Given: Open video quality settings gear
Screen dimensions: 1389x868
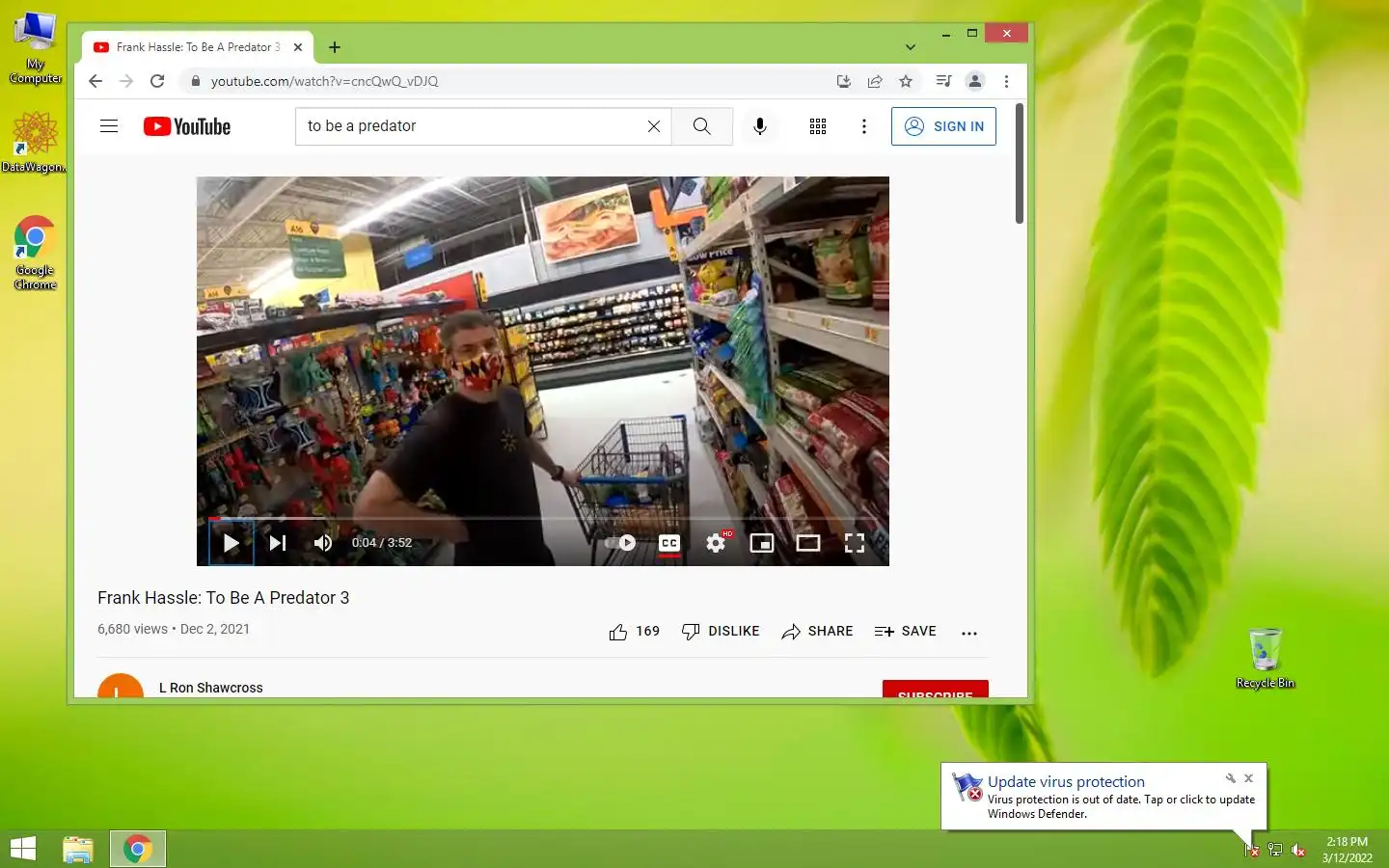Looking at the screenshot, I should [x=716, y=543].
